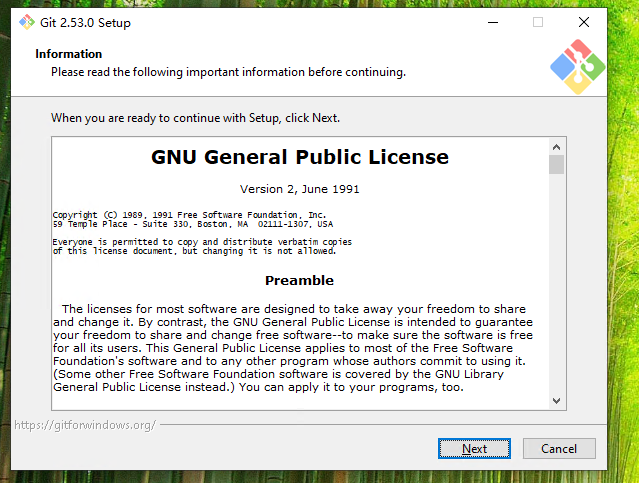Open the gitforwindows.org link
Image resolution: width=639 pixels, height=483 pixels.
point(85,425)
